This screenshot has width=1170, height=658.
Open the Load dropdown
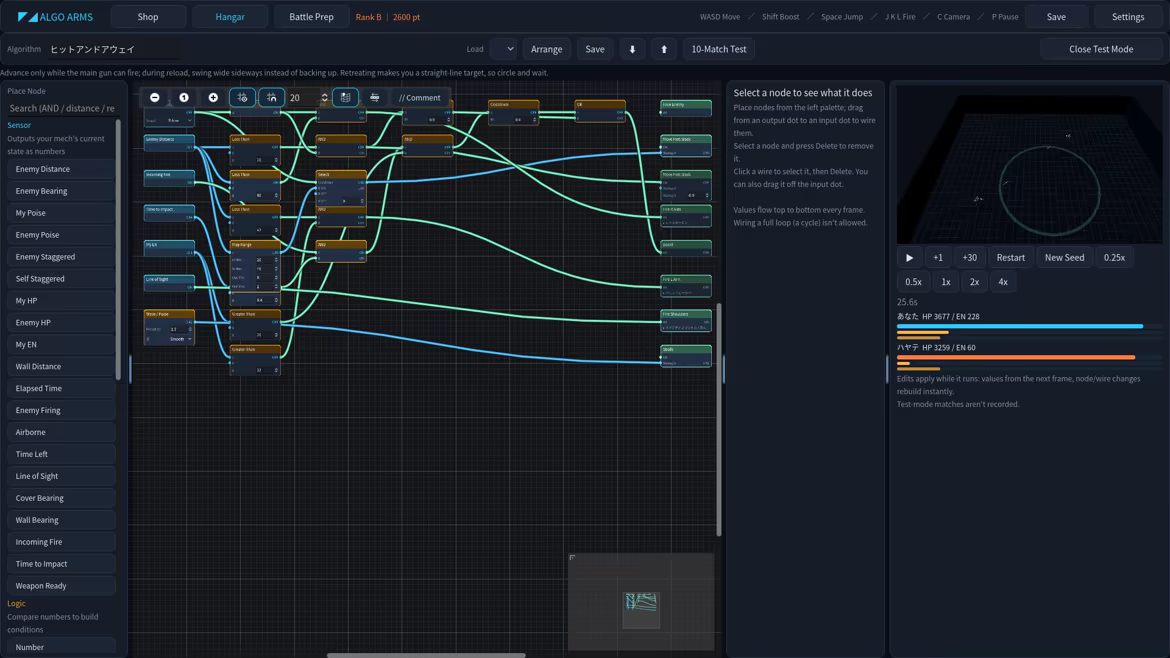pyautogui.click(x=503, y=49)
